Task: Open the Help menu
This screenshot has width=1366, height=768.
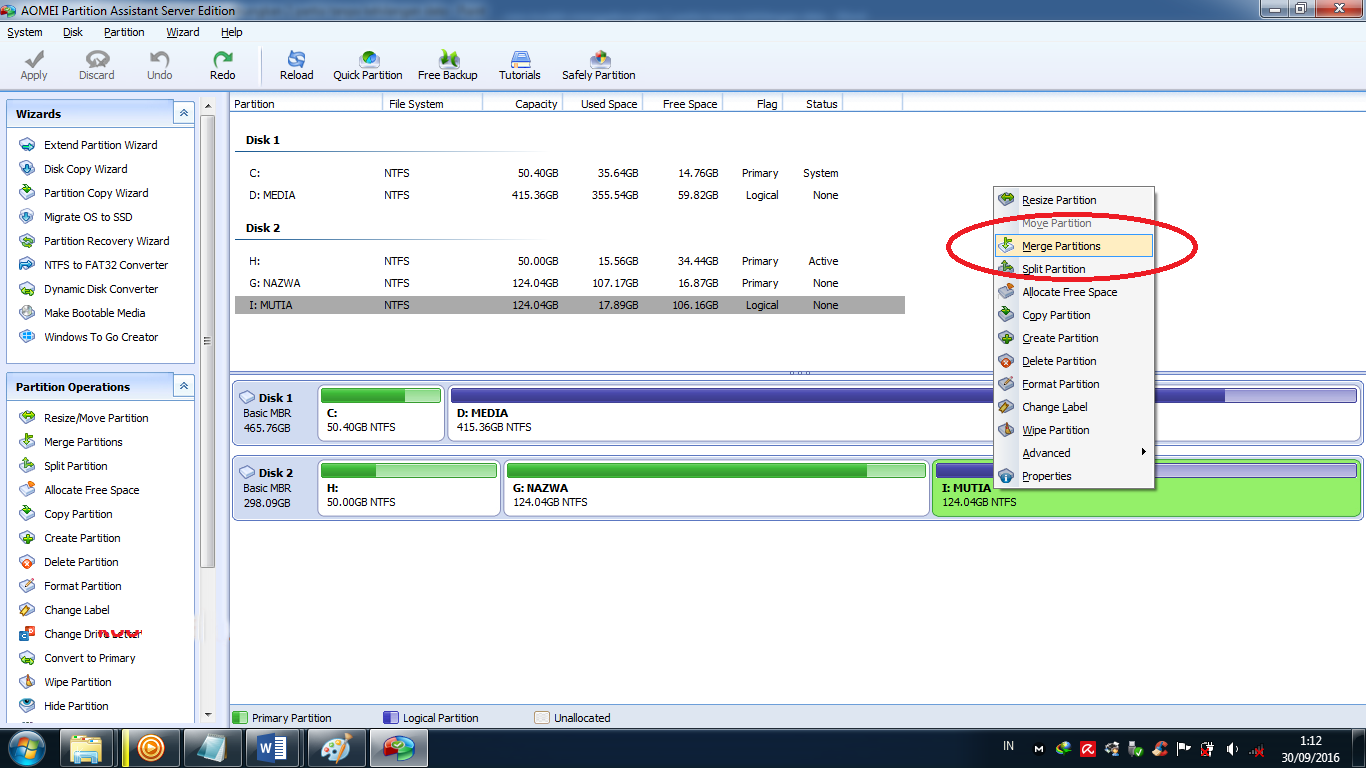Action: (x=232, y=32)
